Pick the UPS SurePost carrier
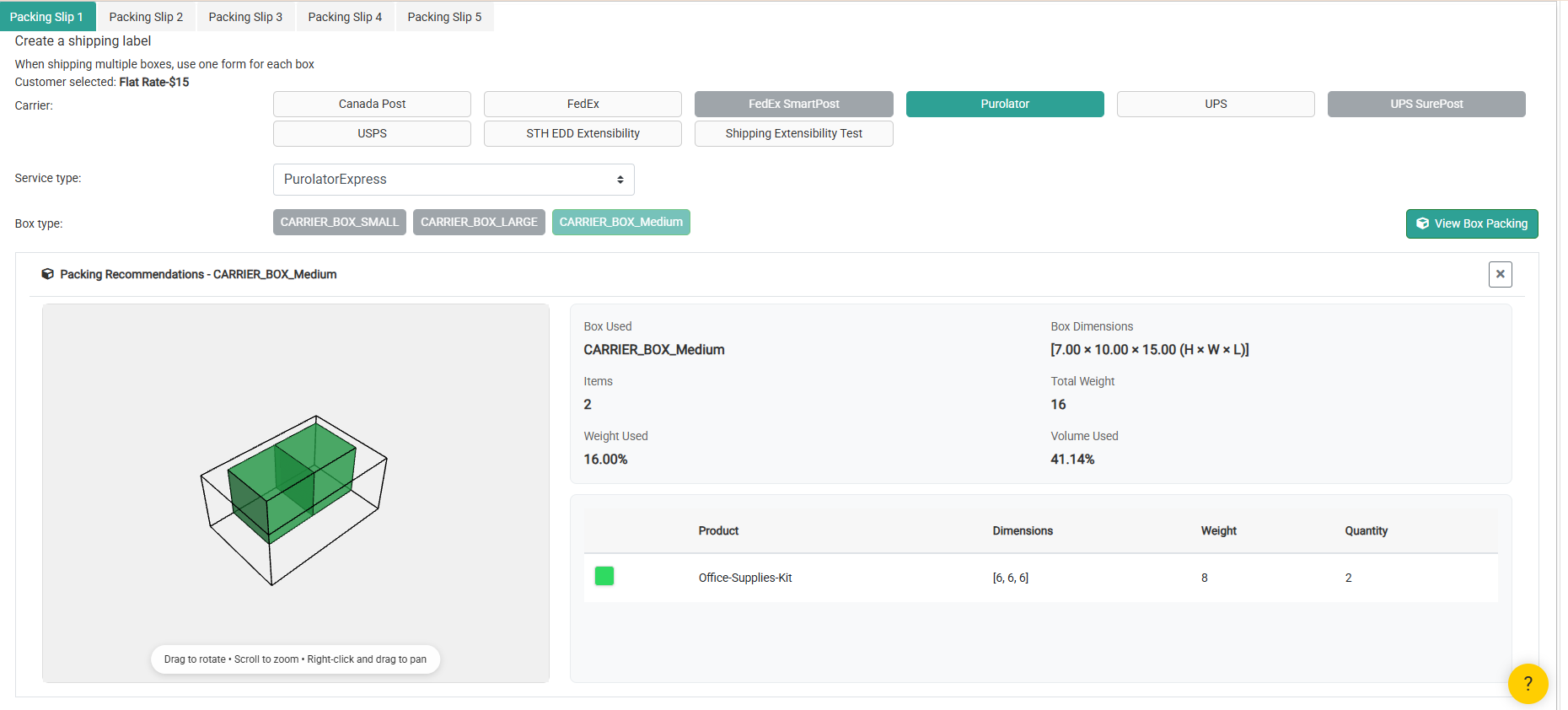Viewport: 1568px width, 710px height. pyautogui.click(x=1426, y=104)
